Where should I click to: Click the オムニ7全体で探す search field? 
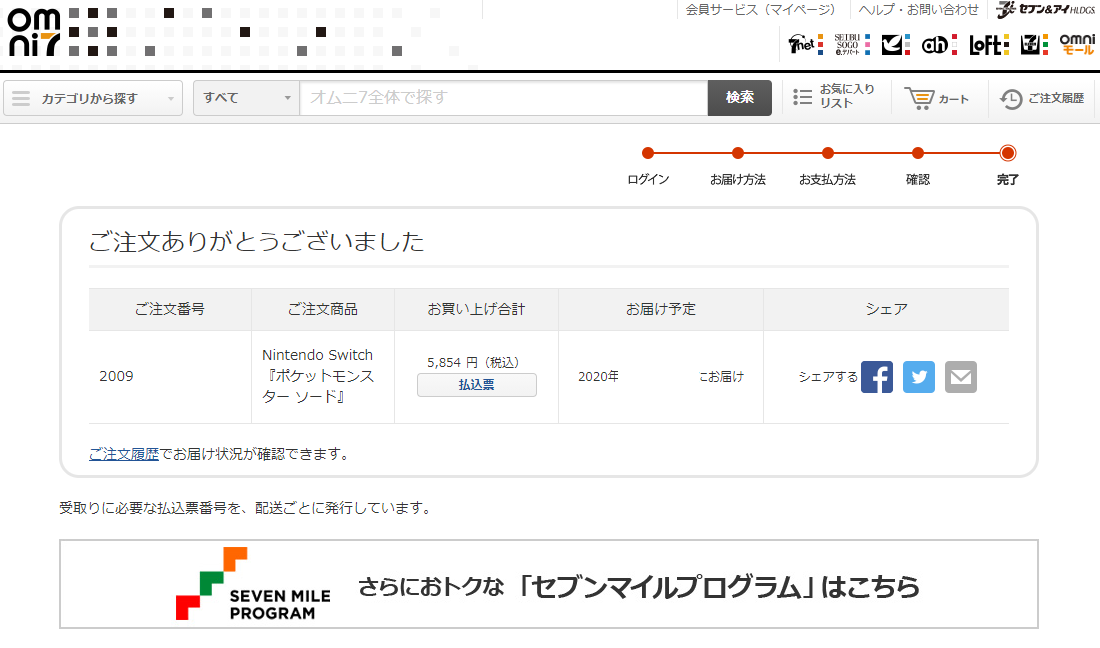[504, 98]
